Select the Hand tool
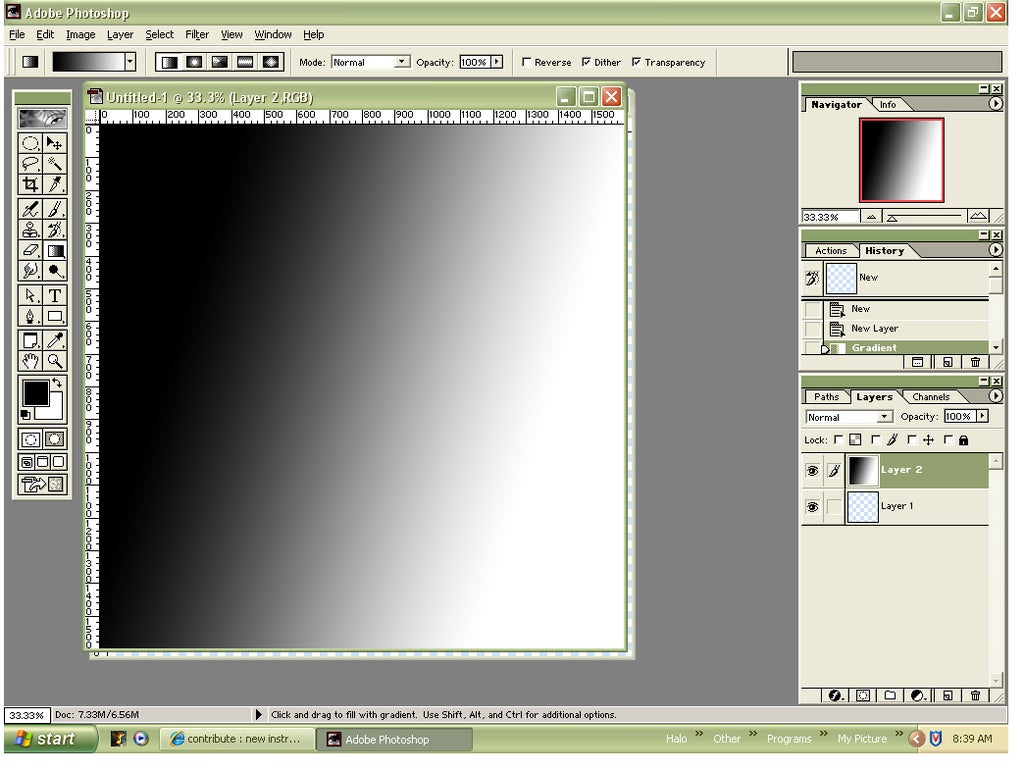Screen dimensions: 1024x771 [28, 361]
